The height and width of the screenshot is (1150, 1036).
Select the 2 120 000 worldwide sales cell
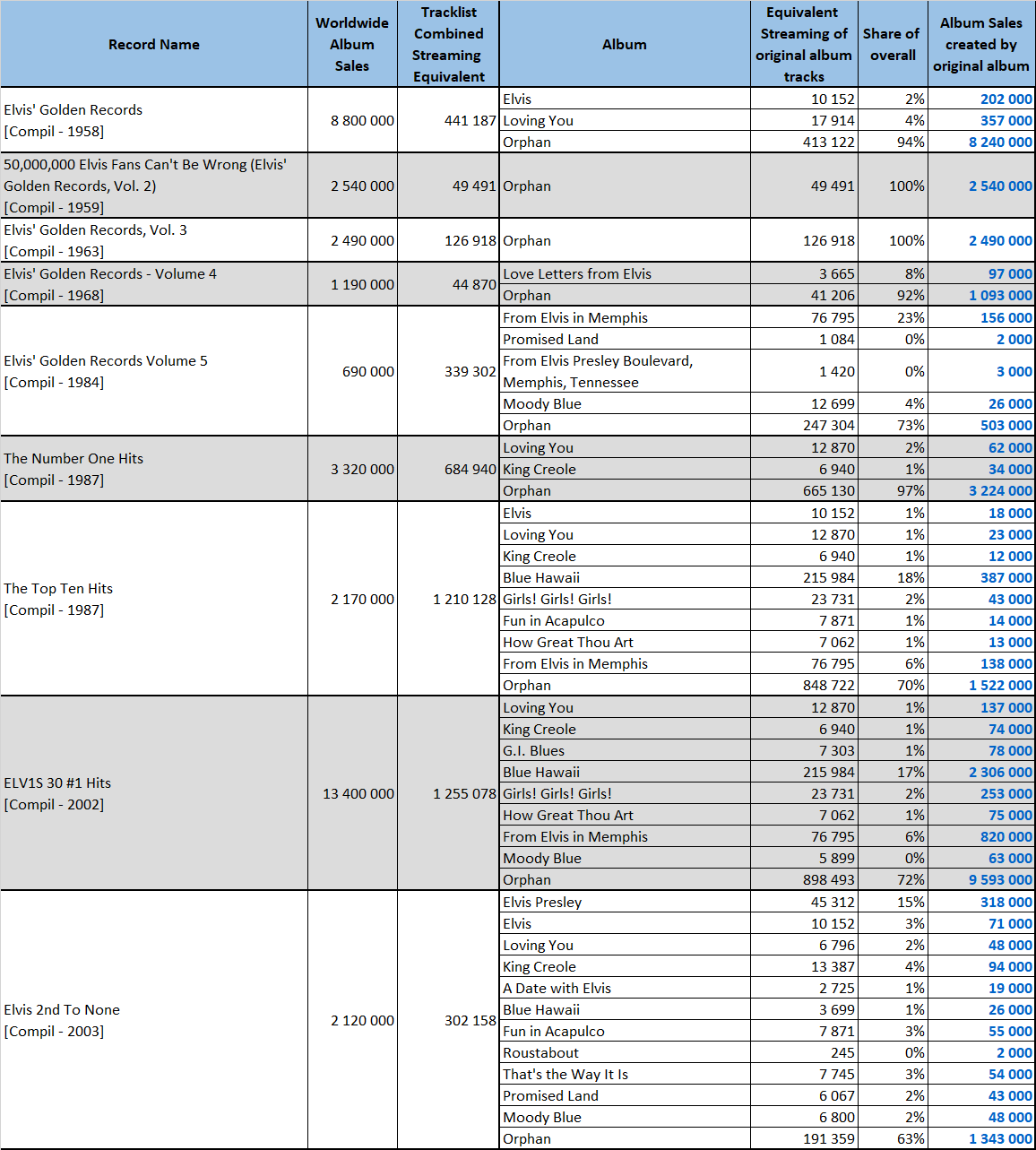352,1020
